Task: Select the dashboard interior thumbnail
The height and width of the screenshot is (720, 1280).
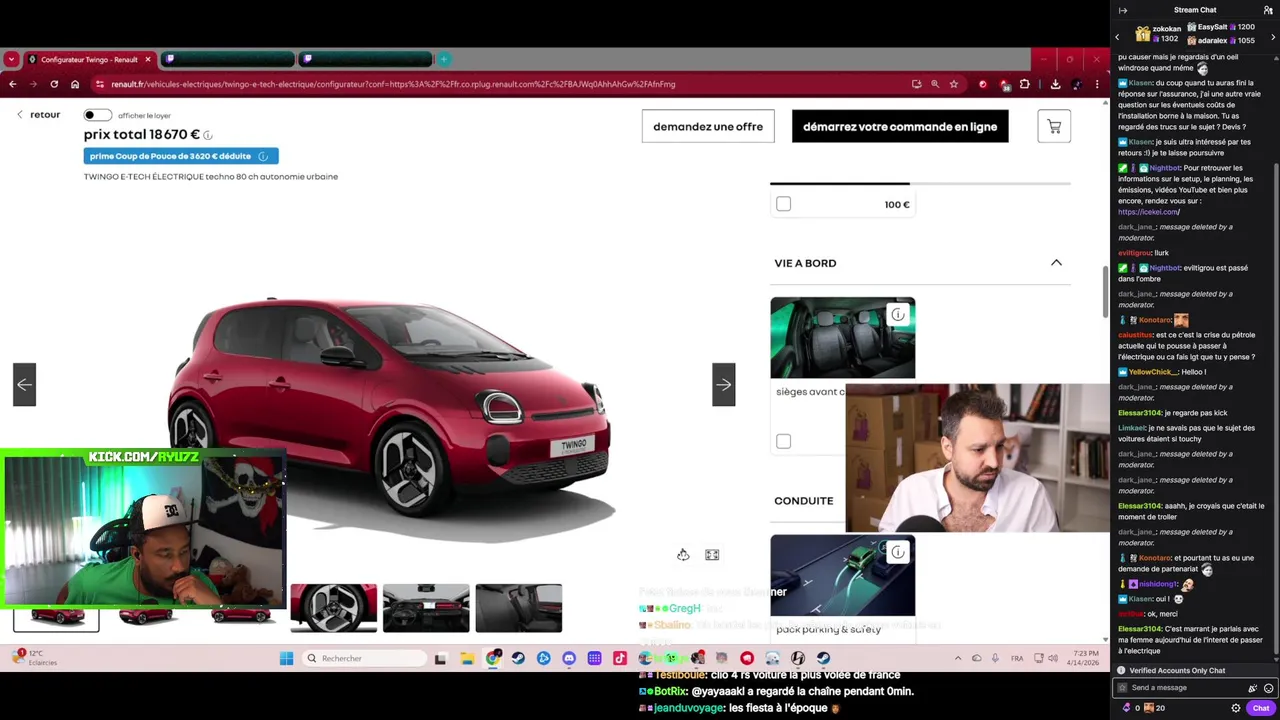Action: click(x=426, y=608)
